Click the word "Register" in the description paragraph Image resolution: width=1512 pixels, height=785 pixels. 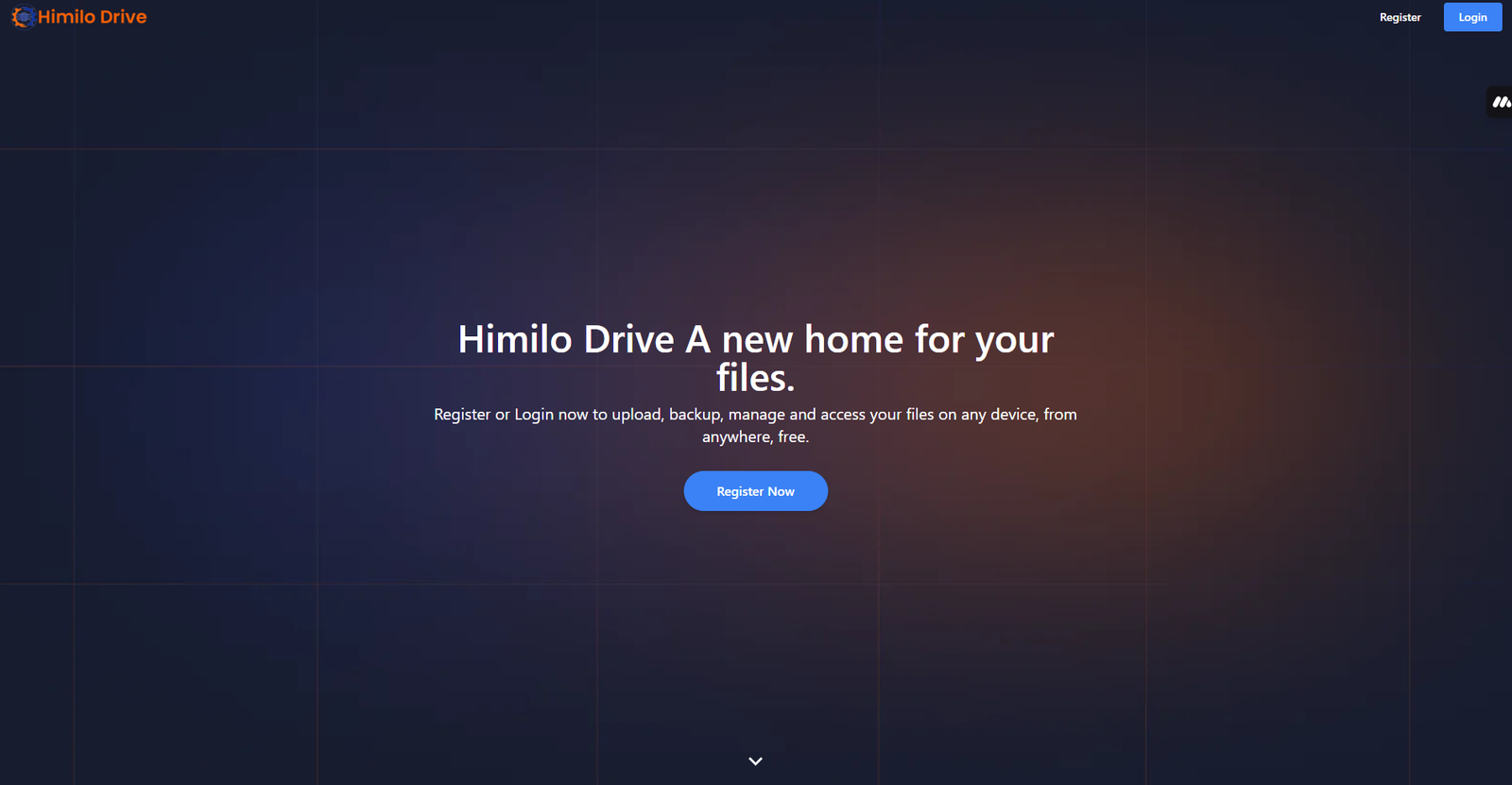pos(462,415)
